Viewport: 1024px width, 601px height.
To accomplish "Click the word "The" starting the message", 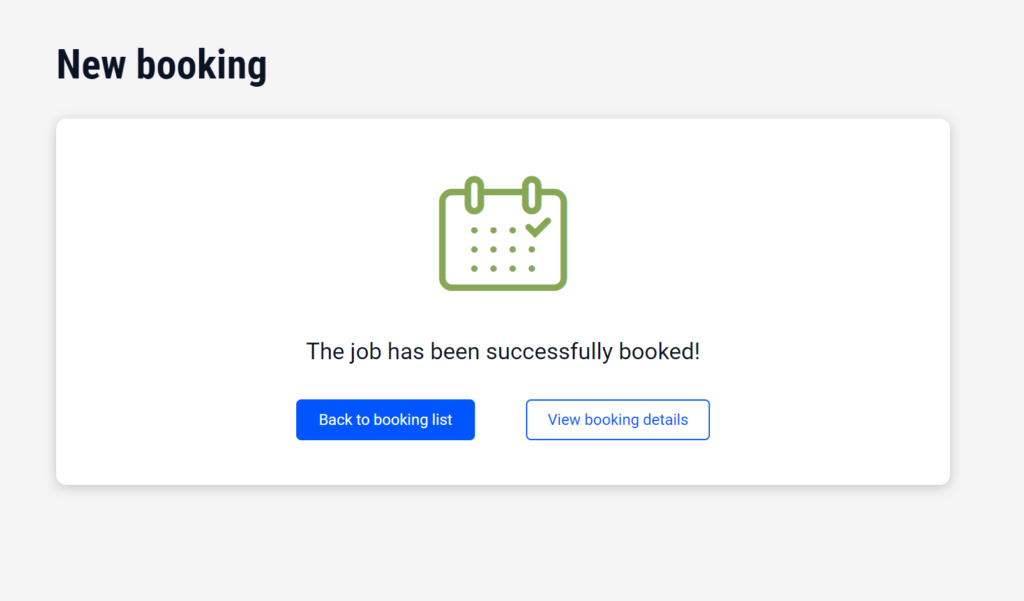I will 325,352.
